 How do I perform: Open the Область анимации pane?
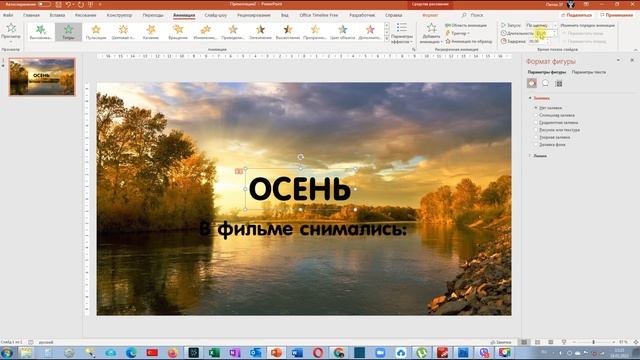[466, 25]
